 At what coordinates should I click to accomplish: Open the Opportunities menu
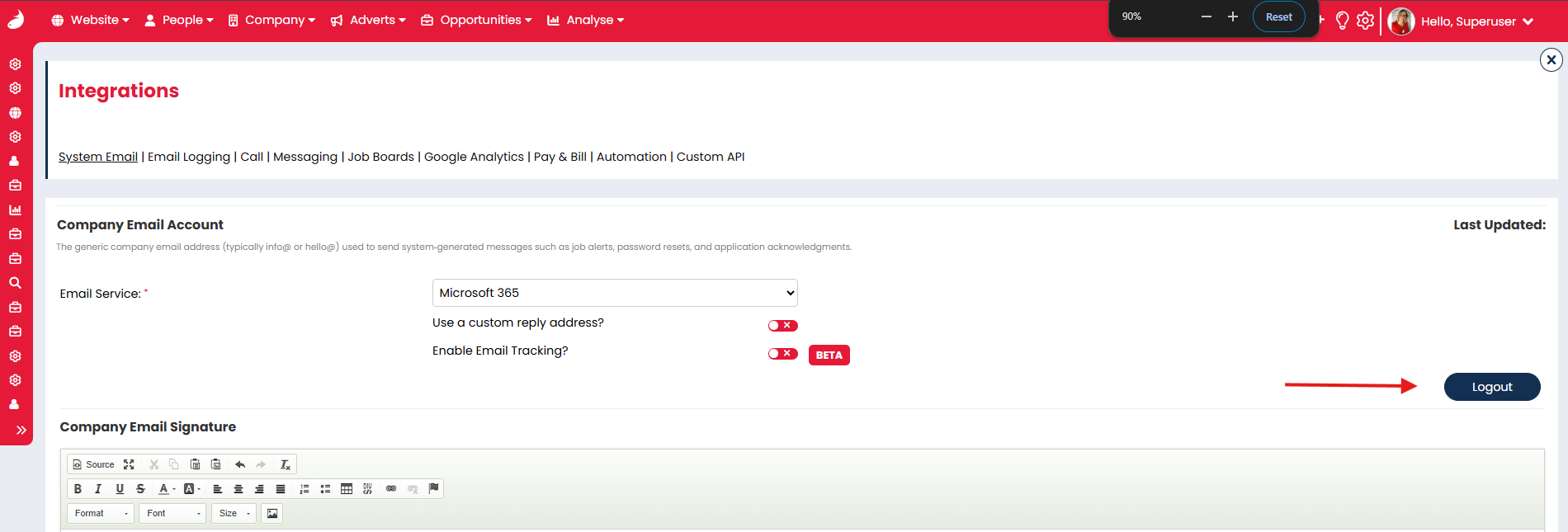(x=476, y=20)
